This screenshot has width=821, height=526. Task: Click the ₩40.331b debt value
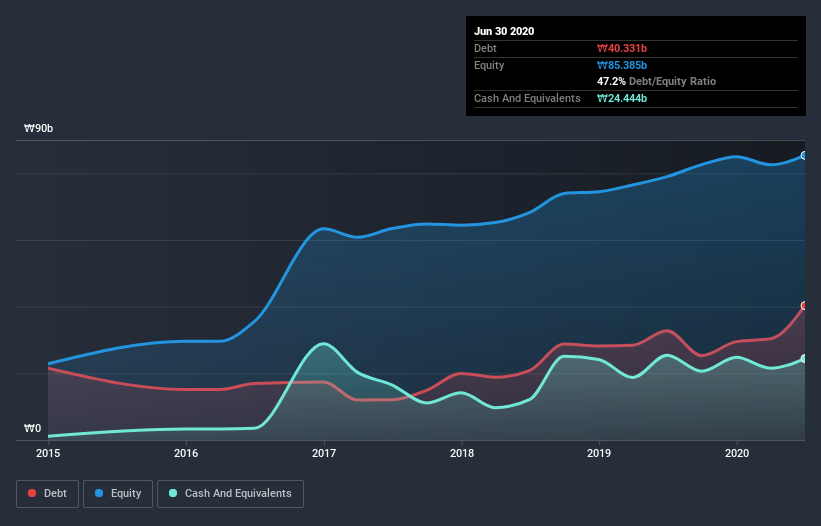tap(622, 49)
